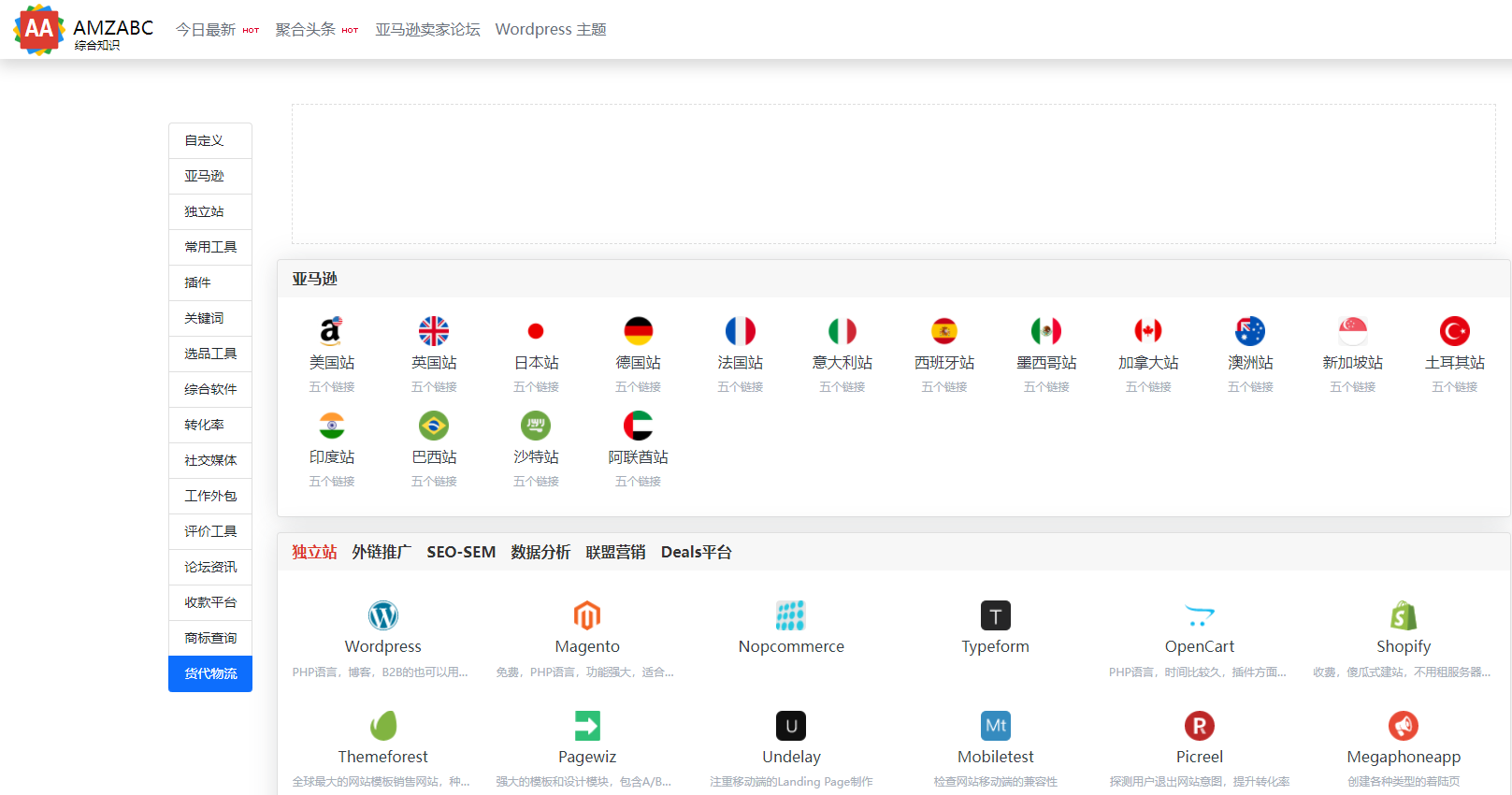Go to 今日最新 in top navigation
This screenshot has height=795, width=1512.
(x=206, y=30)
